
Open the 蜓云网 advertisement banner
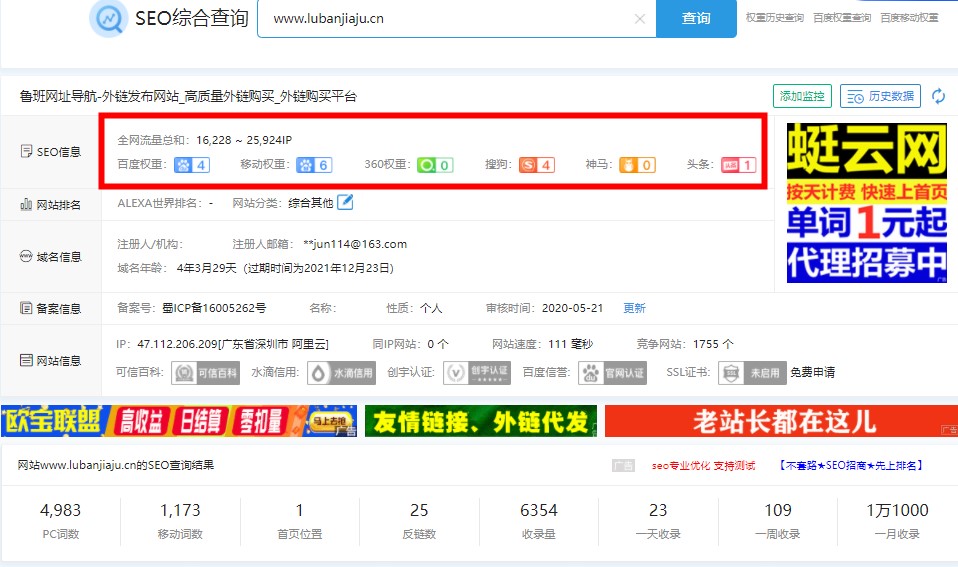point(866,203)
